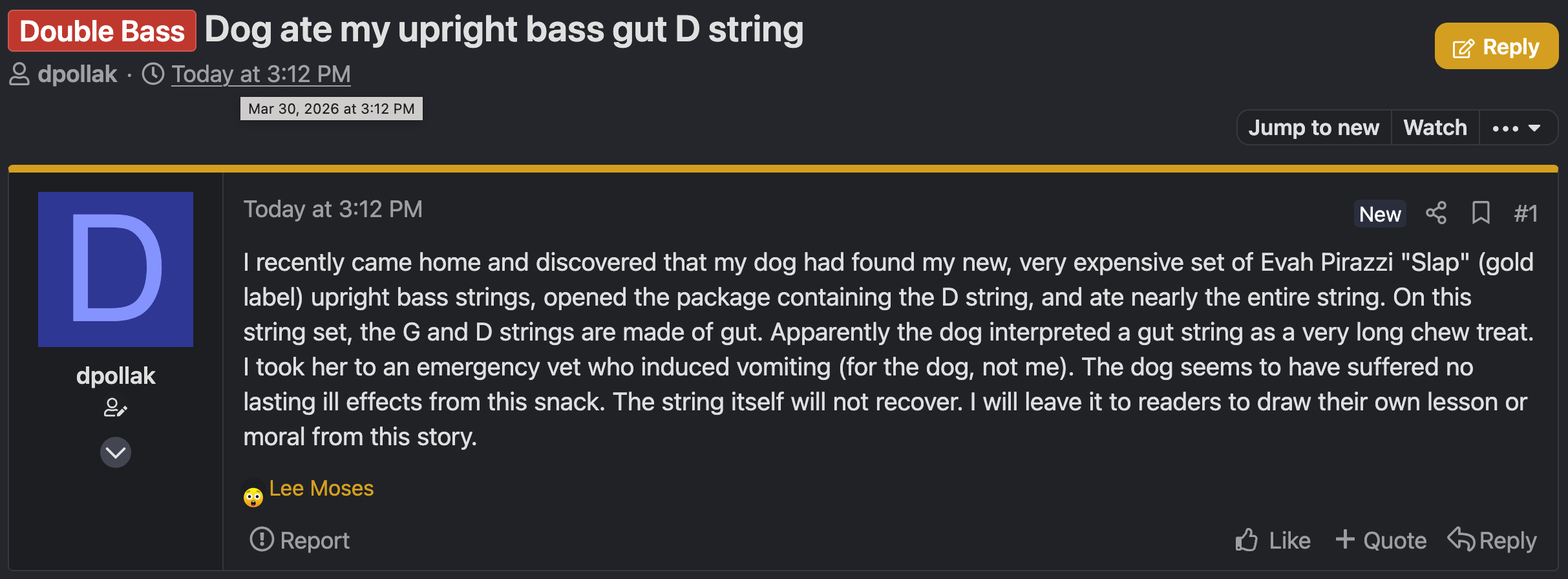Image resolution: width=1568 pixels, height=579 pixels.
Task: Click the post number #1 permalink
Action: pyautogui.click(x=1525, y=213)
